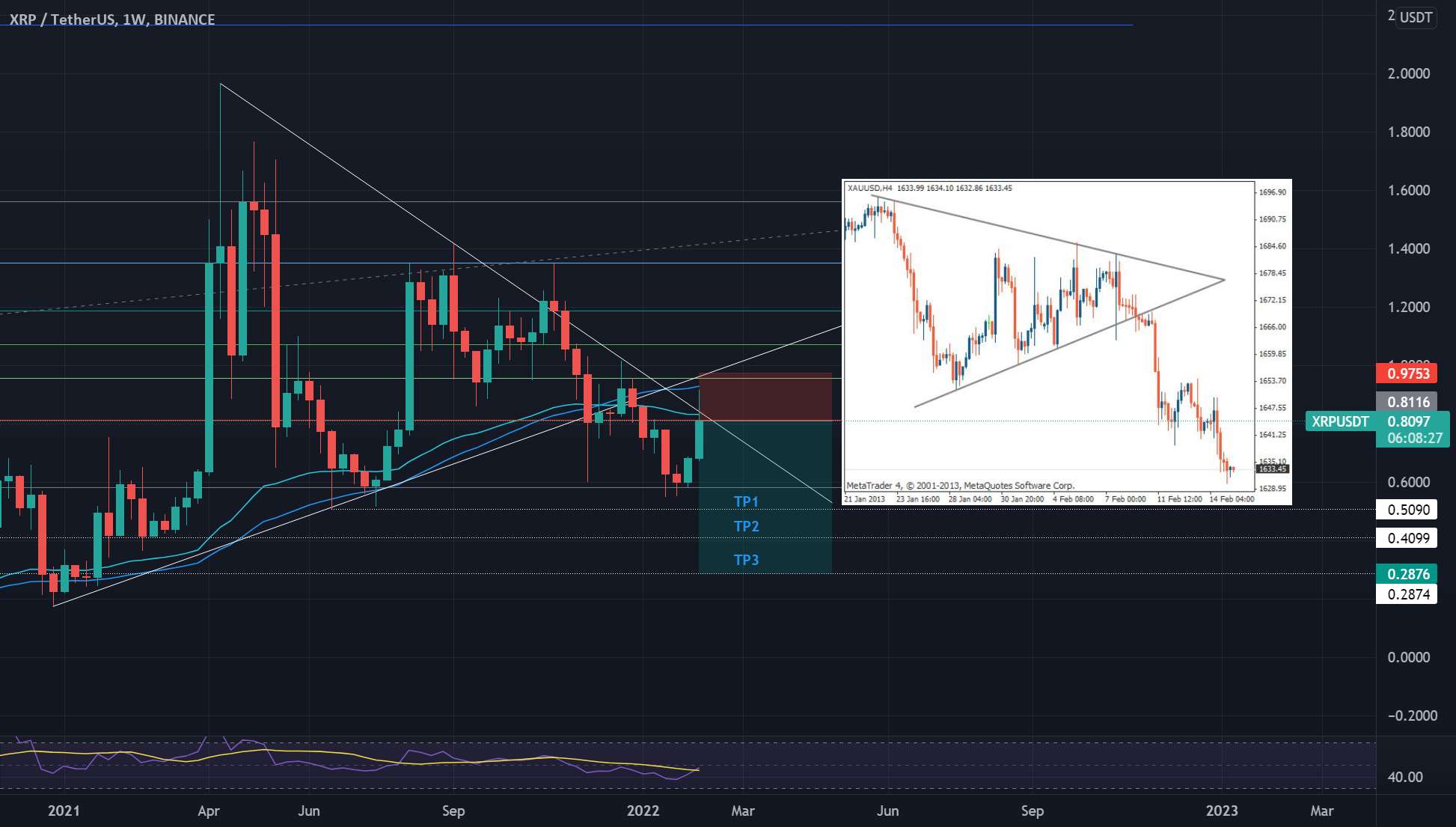Viewport: 1456px width, 827px height.
Task: Click the Sep 2022 label on time axis
Action: click(1032, 811)
